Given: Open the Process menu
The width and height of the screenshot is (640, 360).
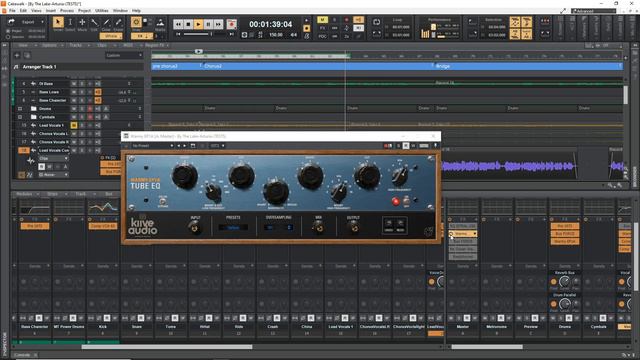Looking at the screenshot, I should 67,11.
